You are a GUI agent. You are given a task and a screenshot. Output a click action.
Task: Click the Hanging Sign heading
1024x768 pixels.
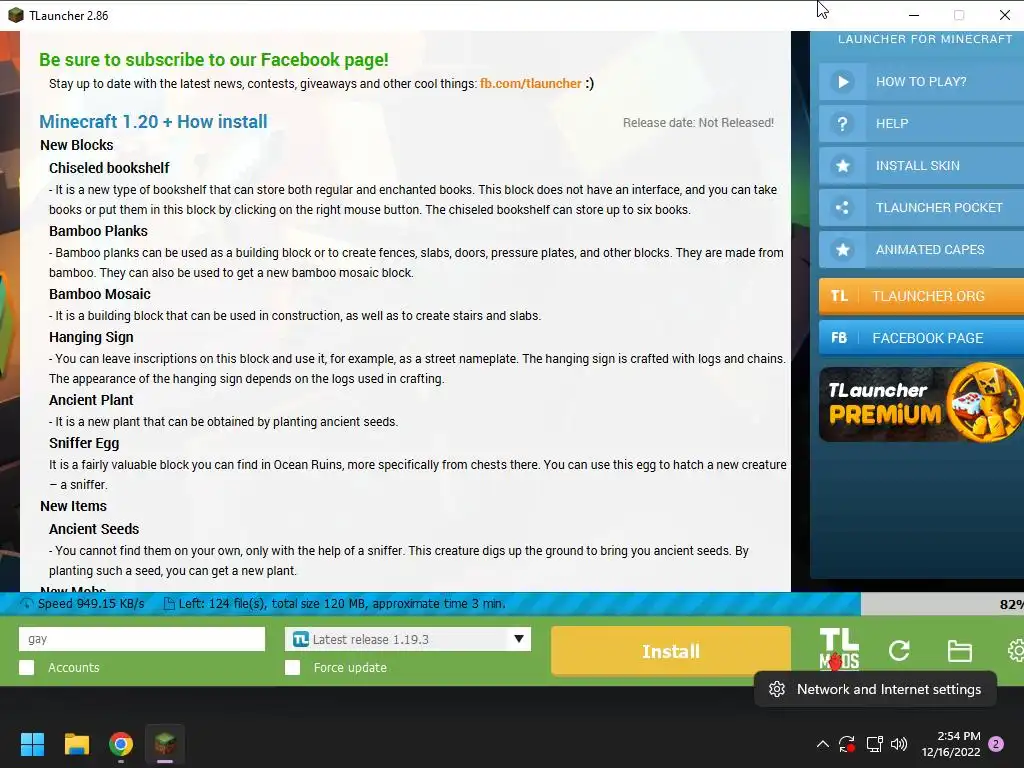[x=91, y=337]
